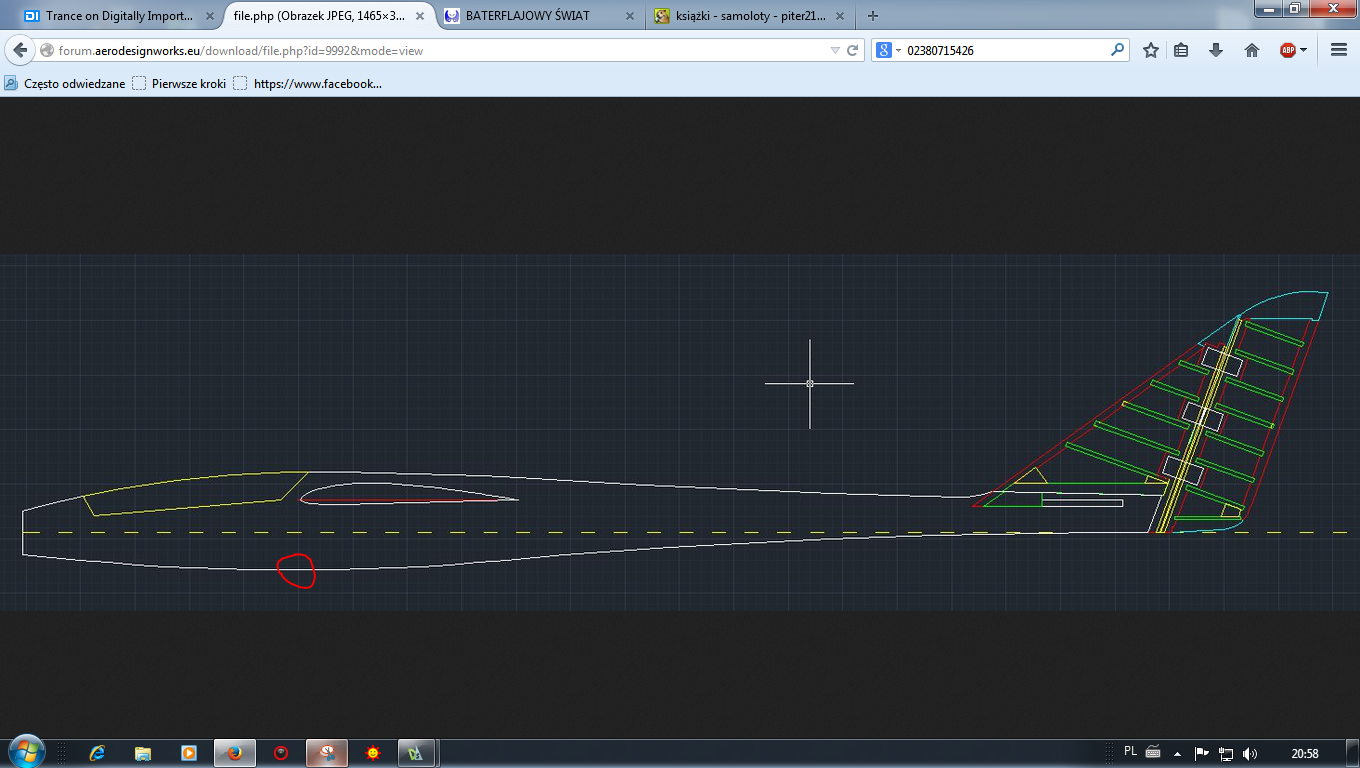Open the bookmarks list icon
Viewport: 1360px width, 768px height.
coord(1181,50)
